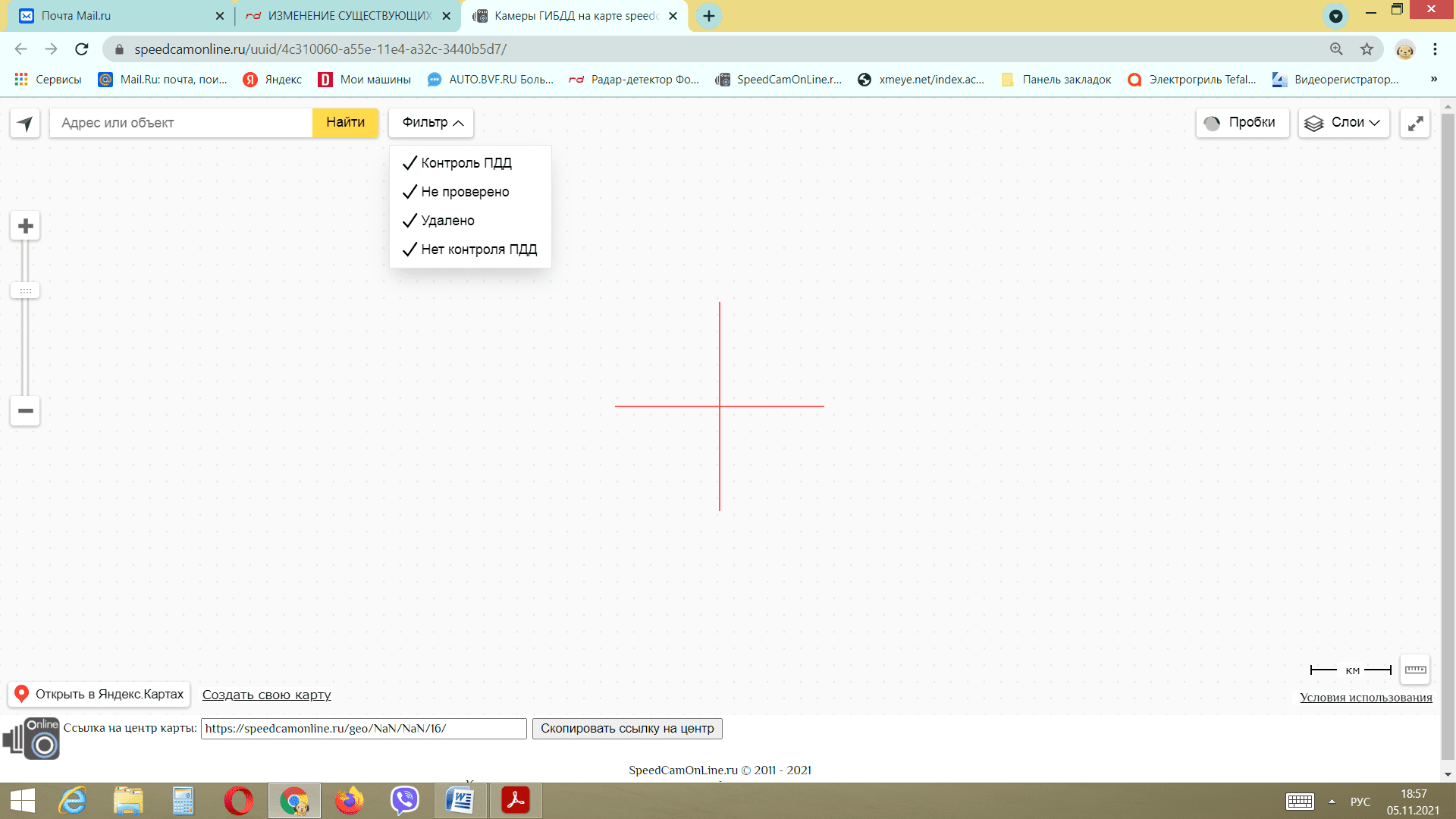Click the SpeedCamOnline camera logo
The image size is (1456, 819).
click(x=31, y=739)
